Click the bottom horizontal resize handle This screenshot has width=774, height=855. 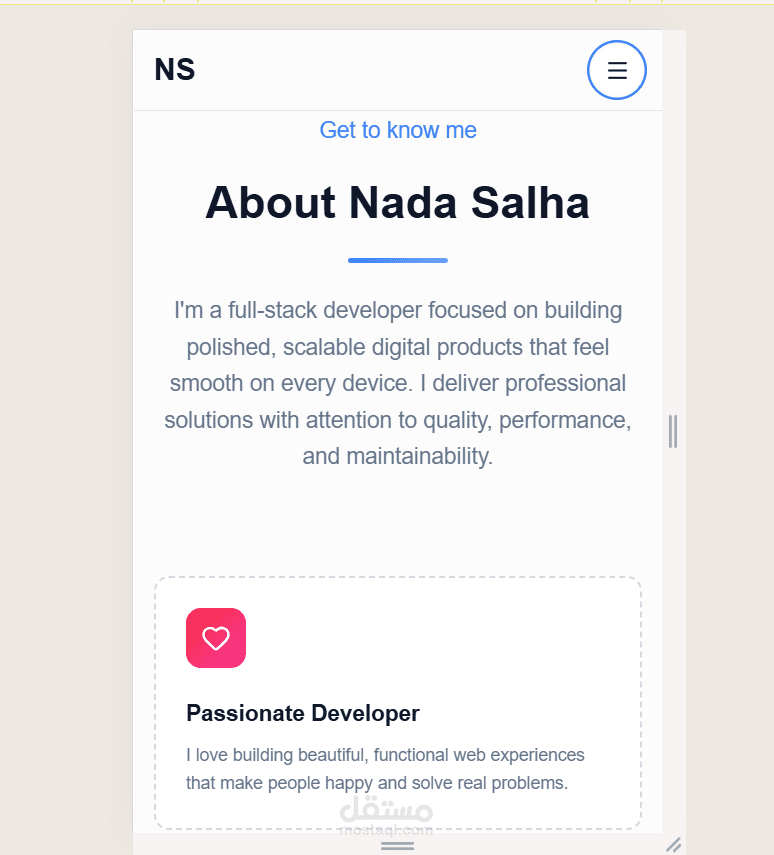click(397, 846)
